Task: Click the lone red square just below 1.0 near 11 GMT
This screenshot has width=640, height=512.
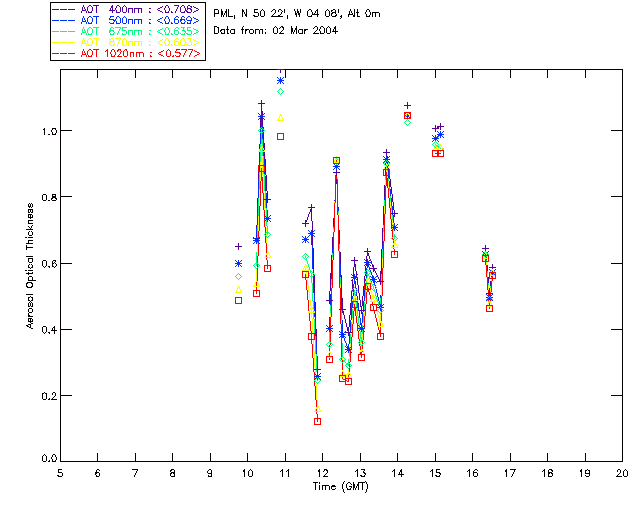Action: point(280,137)
